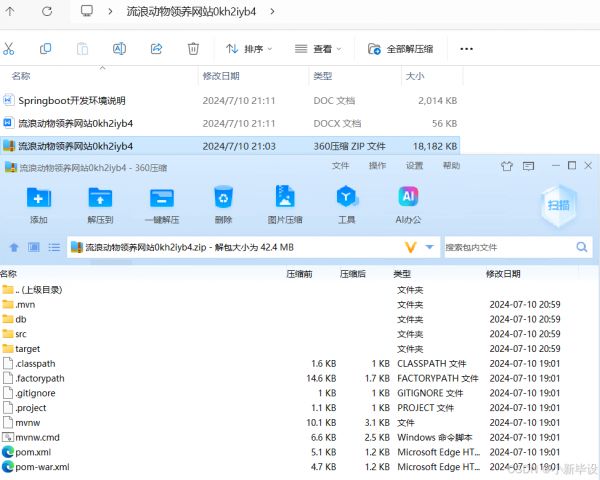Image resolution: width=600 pixels, height=480 pixels.
Task: Click the 图片压缩 image compress icon
Action: click(285, 204)
